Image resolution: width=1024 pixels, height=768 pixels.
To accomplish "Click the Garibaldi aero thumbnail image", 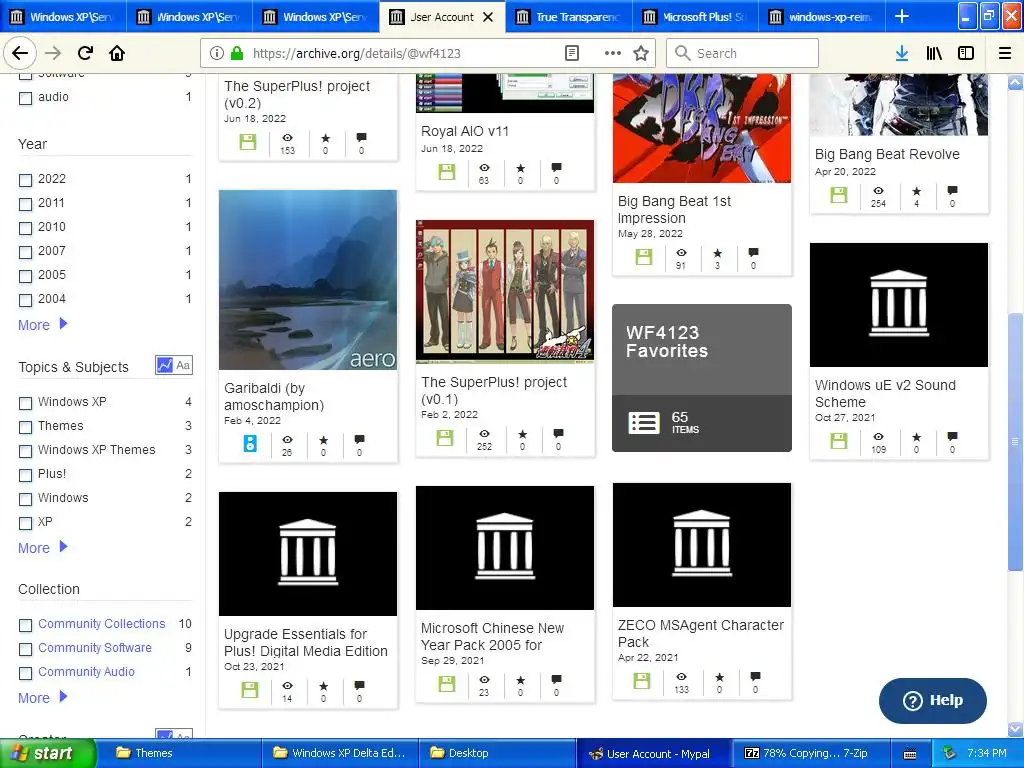I will 308,280.
